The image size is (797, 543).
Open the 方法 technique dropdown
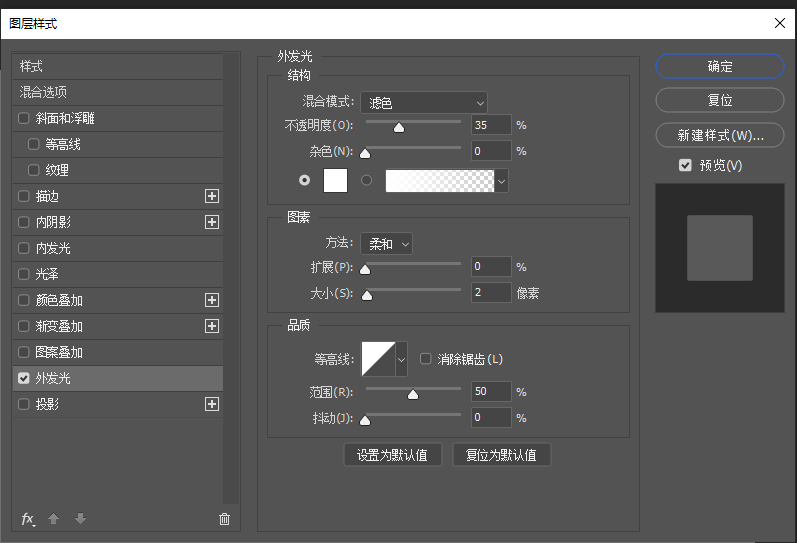pyautogui.click(x=386, y=243)
